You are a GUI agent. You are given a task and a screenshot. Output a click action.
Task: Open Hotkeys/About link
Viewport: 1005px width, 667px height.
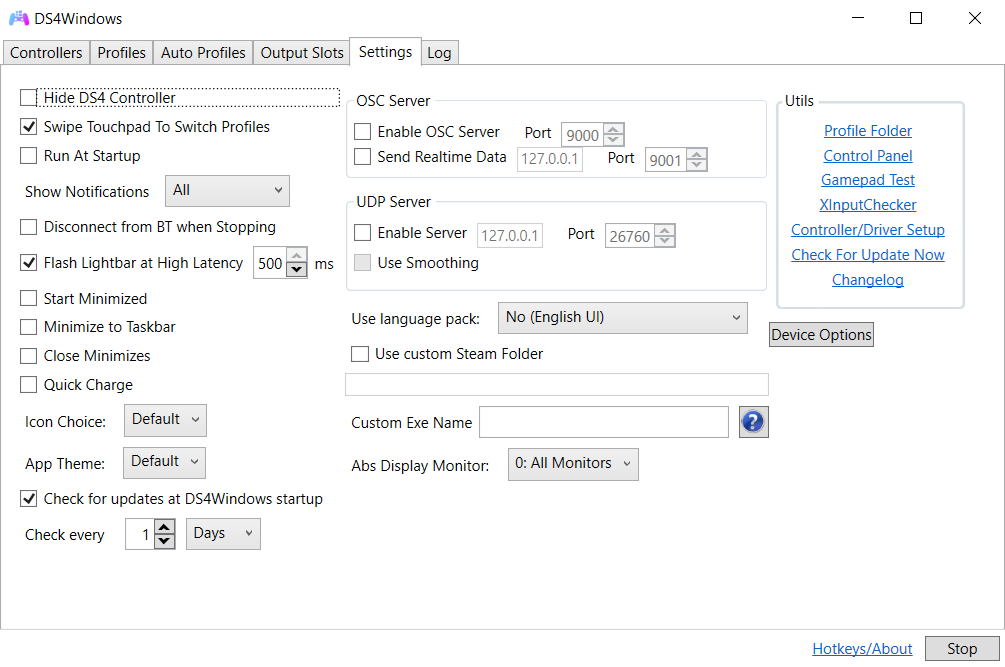pos(861,648)
